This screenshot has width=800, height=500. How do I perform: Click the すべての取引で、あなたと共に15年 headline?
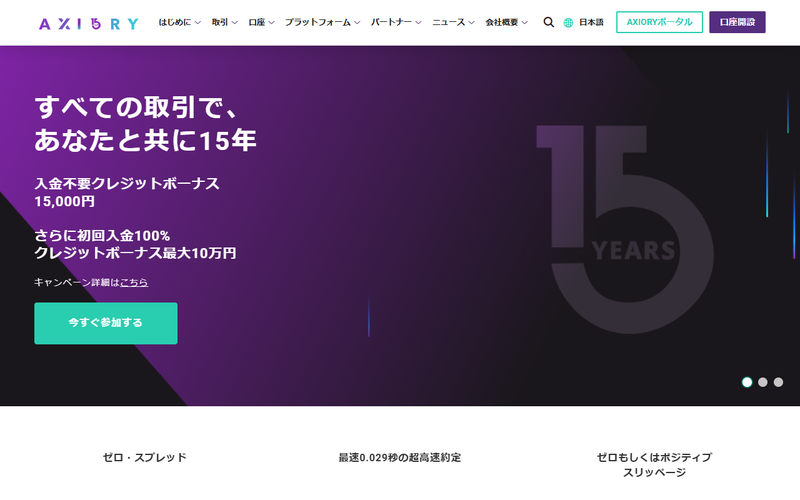pos(145,123)
